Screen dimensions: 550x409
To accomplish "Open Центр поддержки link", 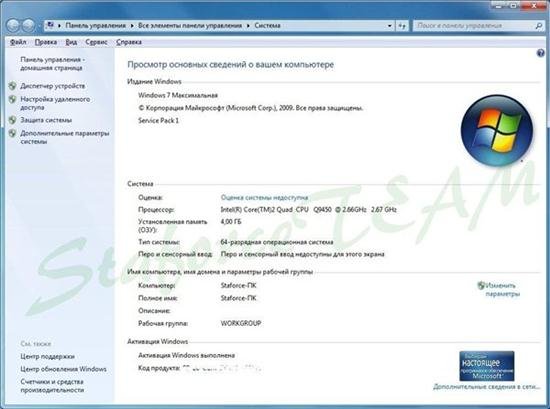I will click(x=47, y=356).
